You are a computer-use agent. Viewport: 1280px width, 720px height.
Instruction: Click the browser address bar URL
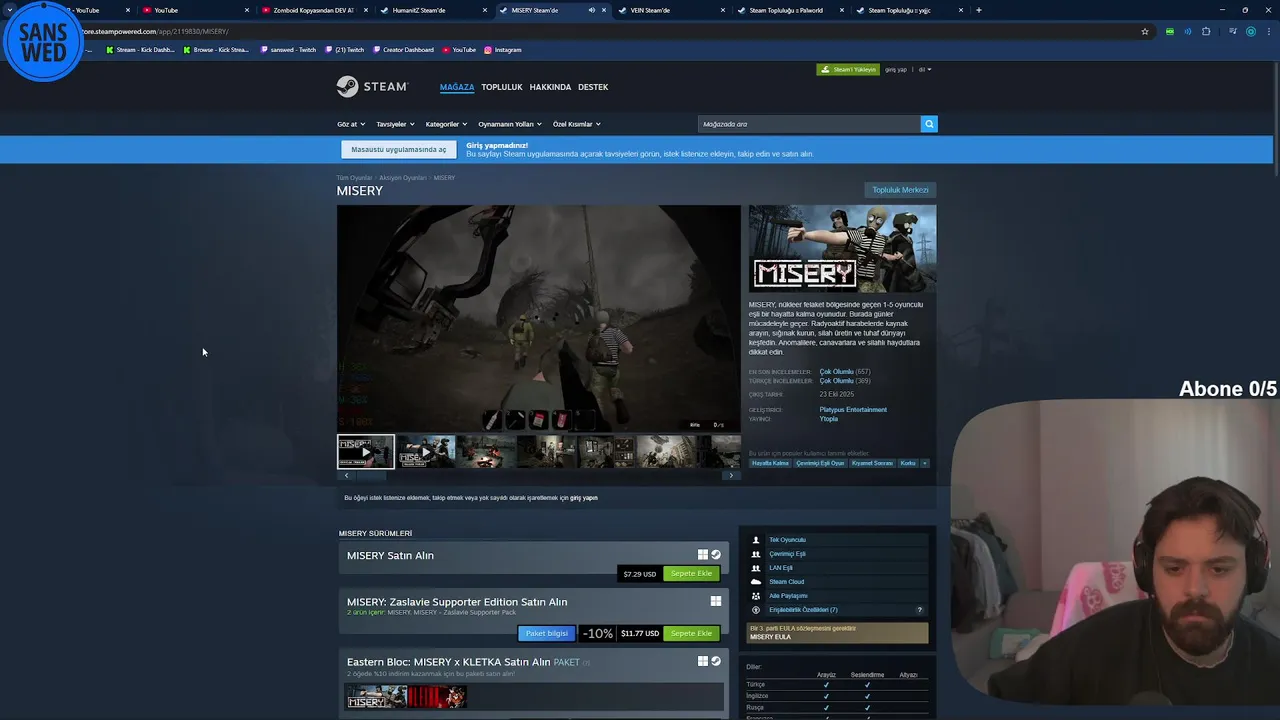(x=156, y=31)
